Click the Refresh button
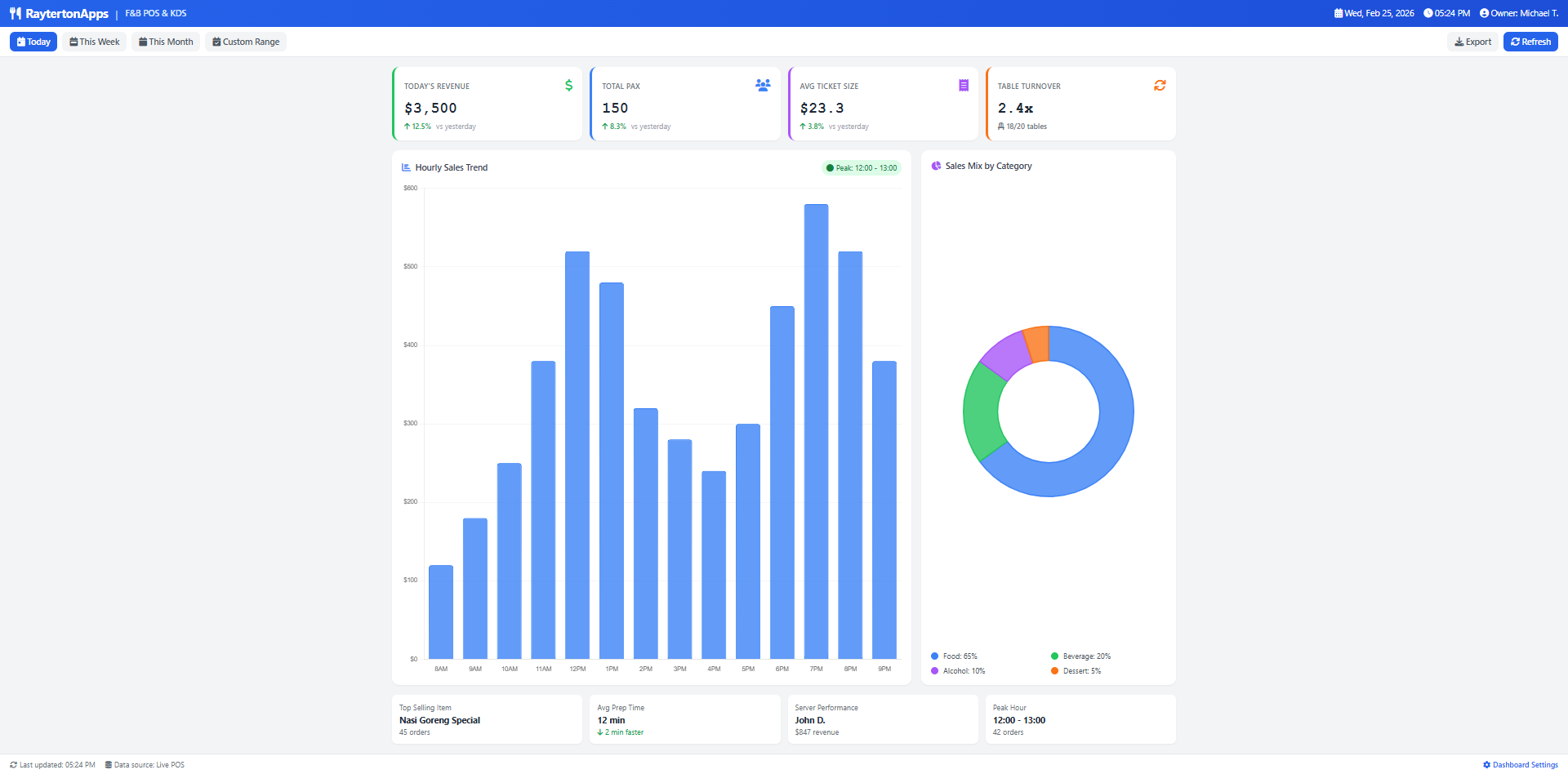This screenshot has height=774, width=1568. point(1530,41)
